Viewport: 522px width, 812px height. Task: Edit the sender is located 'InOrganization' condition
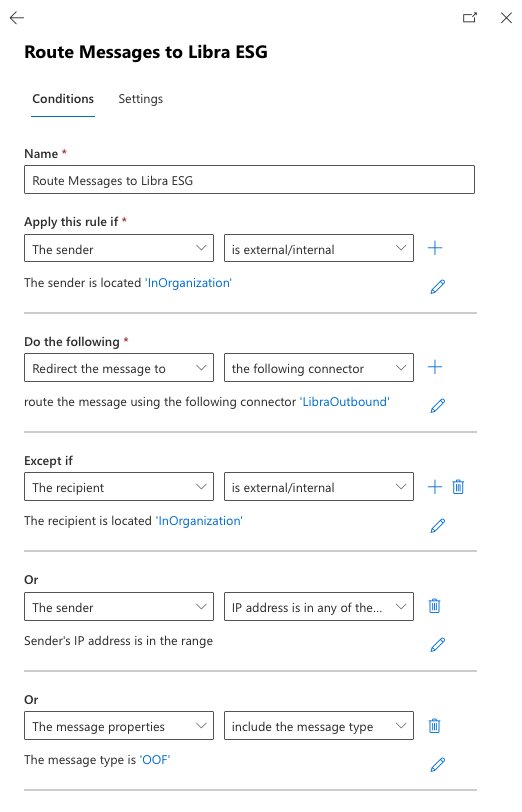click(438, 286)
